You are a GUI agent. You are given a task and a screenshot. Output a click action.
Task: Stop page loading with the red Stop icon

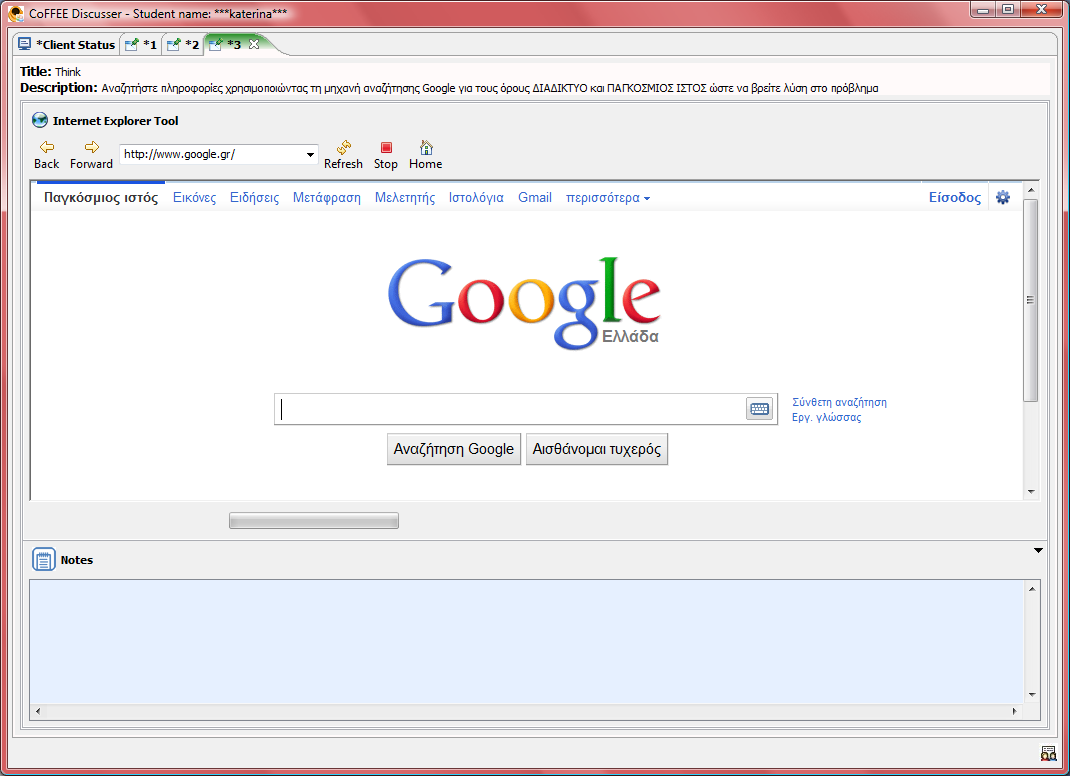click(x=386, y=147)
